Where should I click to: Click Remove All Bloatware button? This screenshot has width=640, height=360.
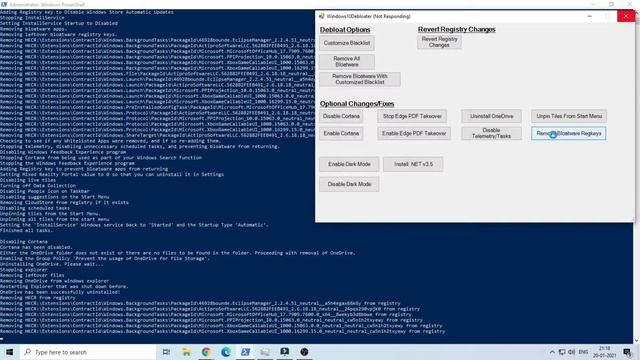click(347, 62)
